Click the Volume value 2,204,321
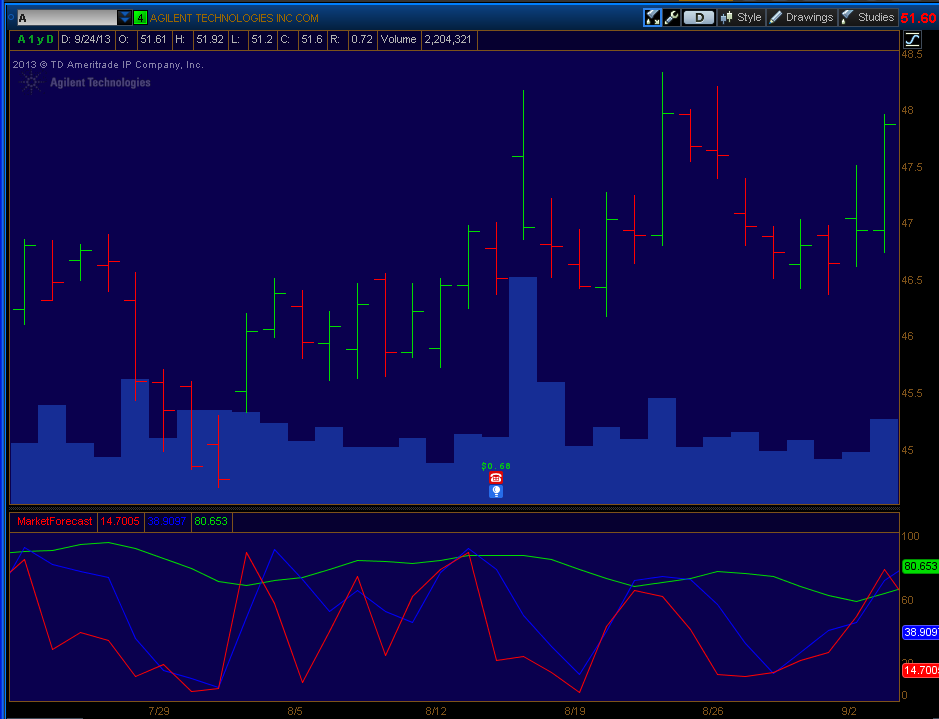 point(448,40)
